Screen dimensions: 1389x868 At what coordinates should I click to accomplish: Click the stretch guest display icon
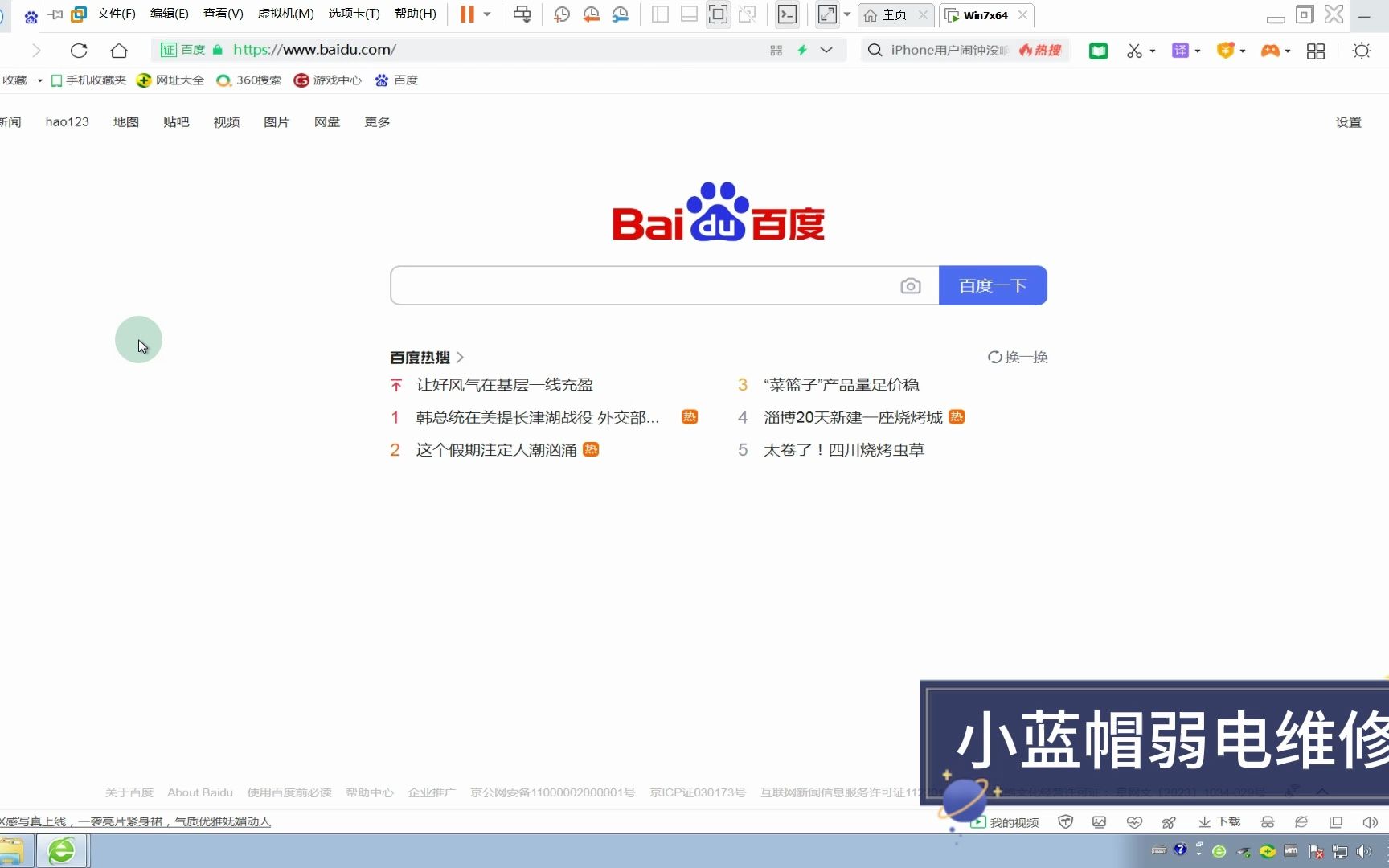(827, 14)
